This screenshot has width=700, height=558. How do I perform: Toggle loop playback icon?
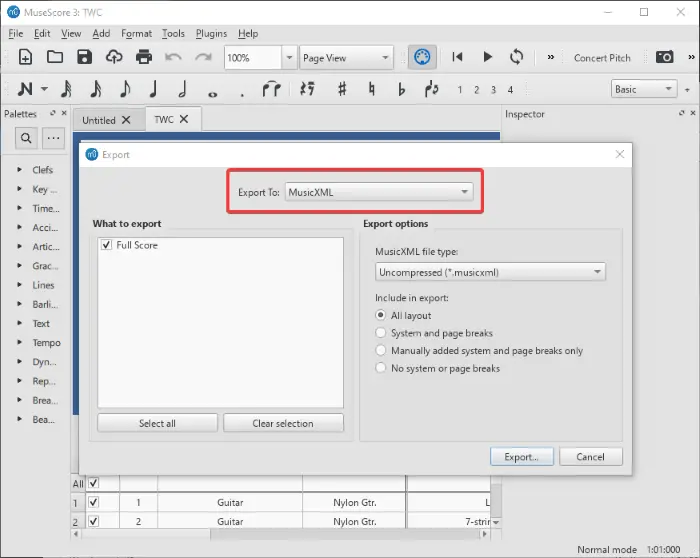(517, 57)
